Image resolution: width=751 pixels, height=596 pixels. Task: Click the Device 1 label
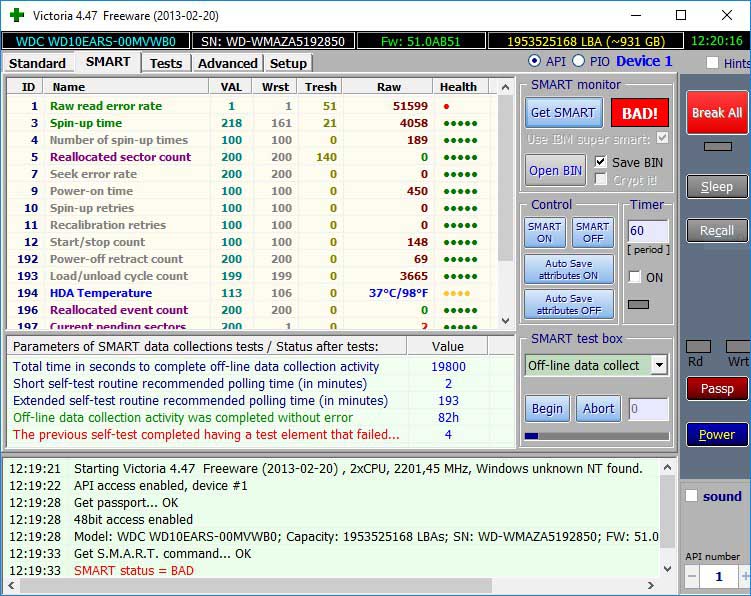tap(644, 61)
